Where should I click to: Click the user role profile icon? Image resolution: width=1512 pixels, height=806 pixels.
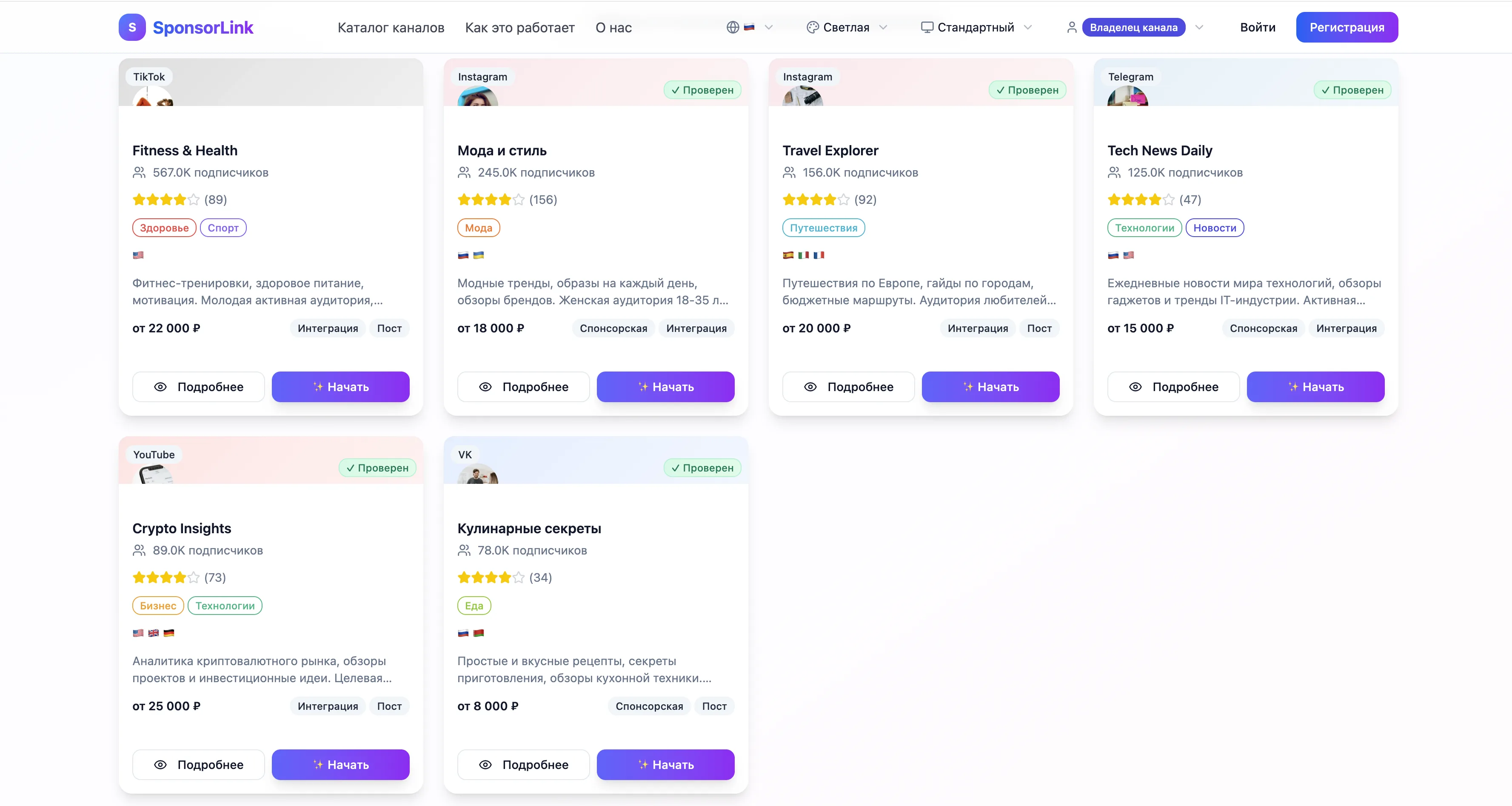tap(1071, 27)
